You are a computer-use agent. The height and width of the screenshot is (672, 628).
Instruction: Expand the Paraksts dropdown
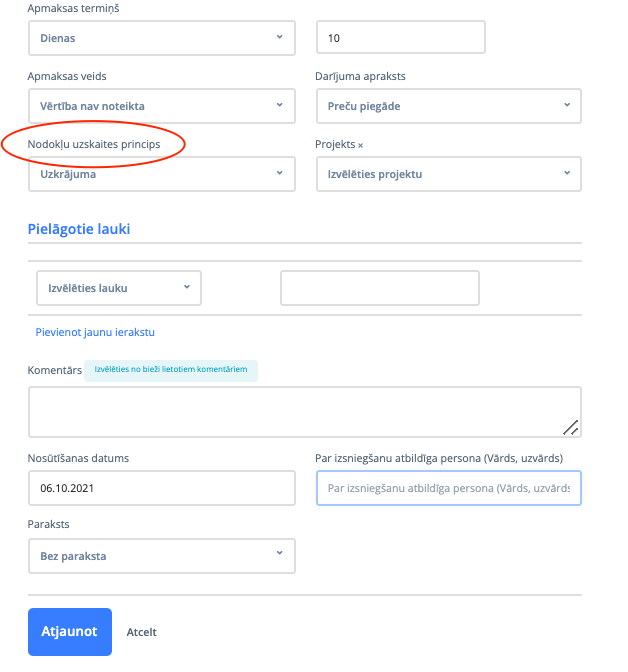[161, 556]
